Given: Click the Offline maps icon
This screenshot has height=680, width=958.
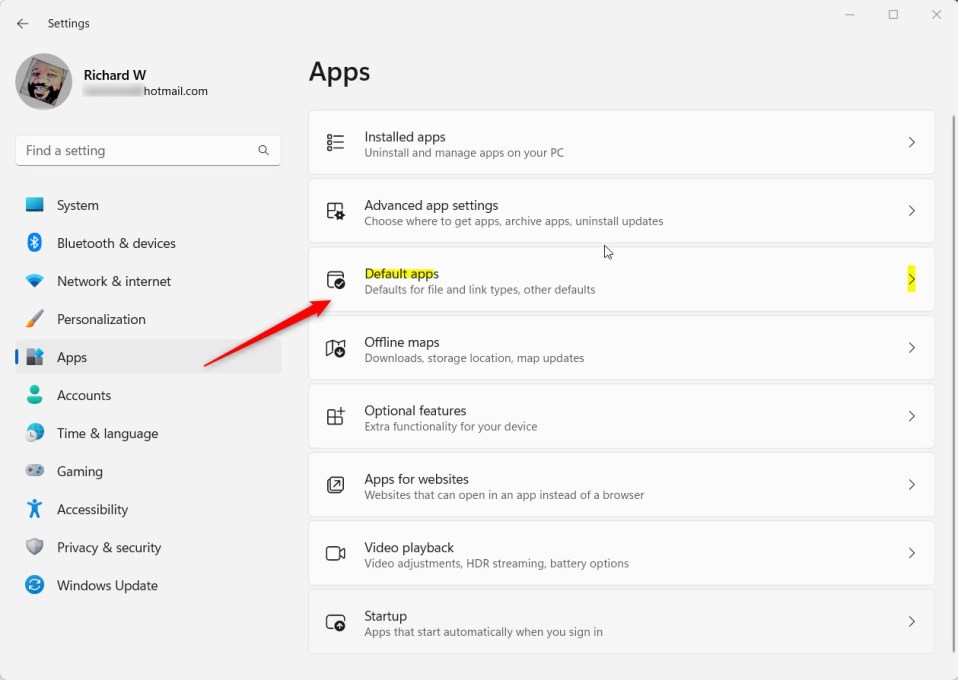Looking at the screenshot, I should pyautogui.click(x=335, y=348).
